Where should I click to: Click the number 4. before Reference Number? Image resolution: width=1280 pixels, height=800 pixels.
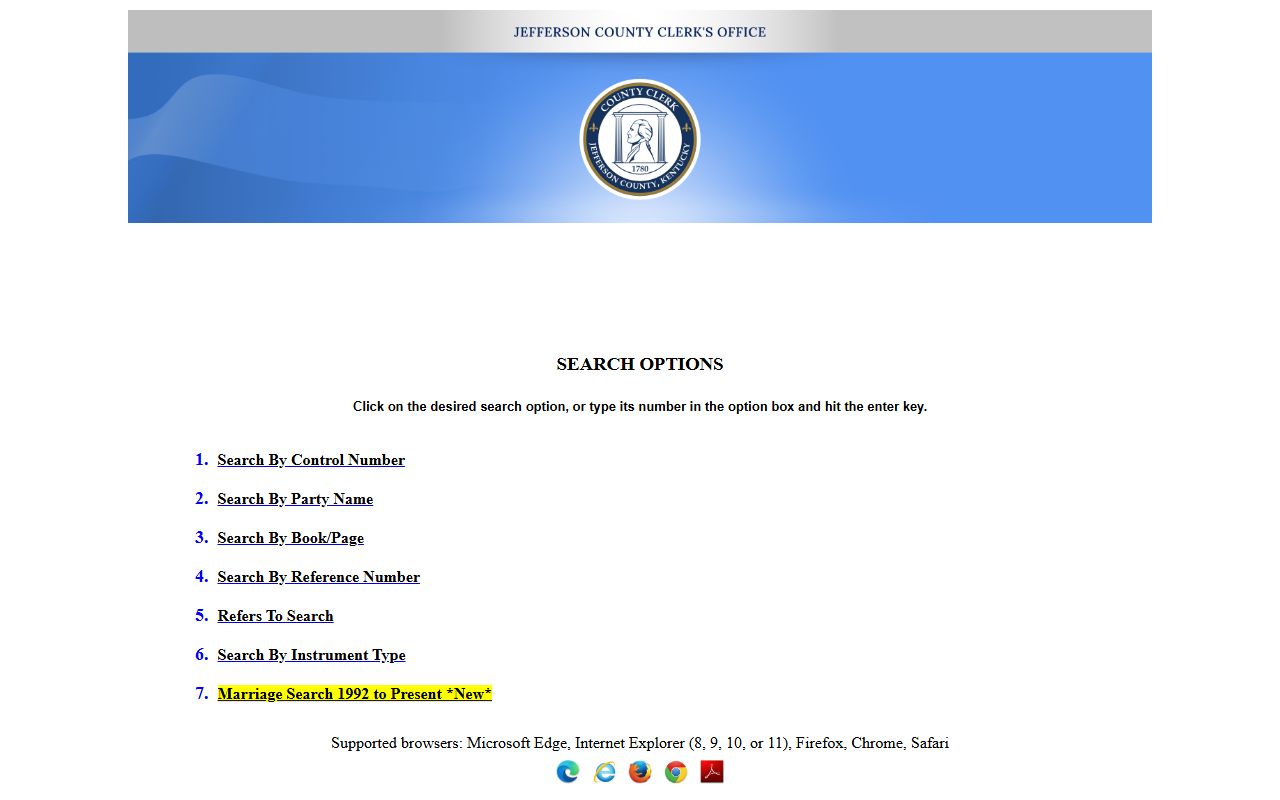coord(202,577)
